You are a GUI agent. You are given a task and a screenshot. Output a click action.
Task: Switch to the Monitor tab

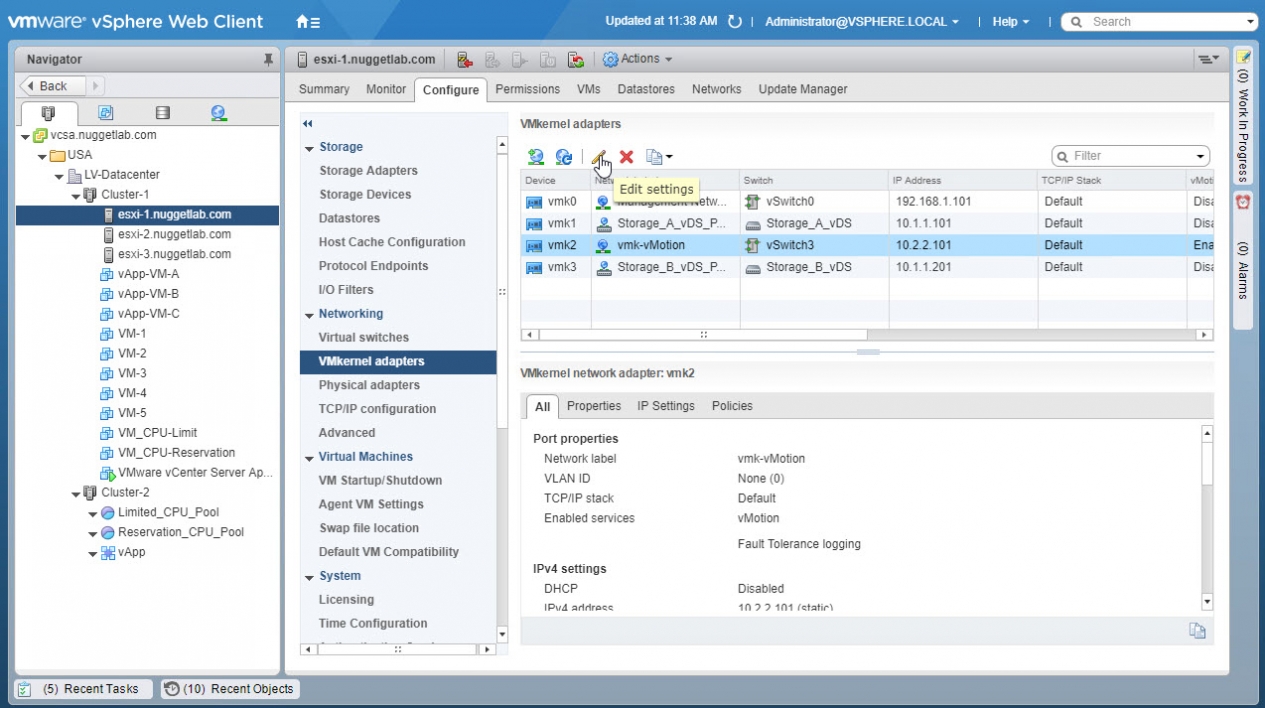385,89
